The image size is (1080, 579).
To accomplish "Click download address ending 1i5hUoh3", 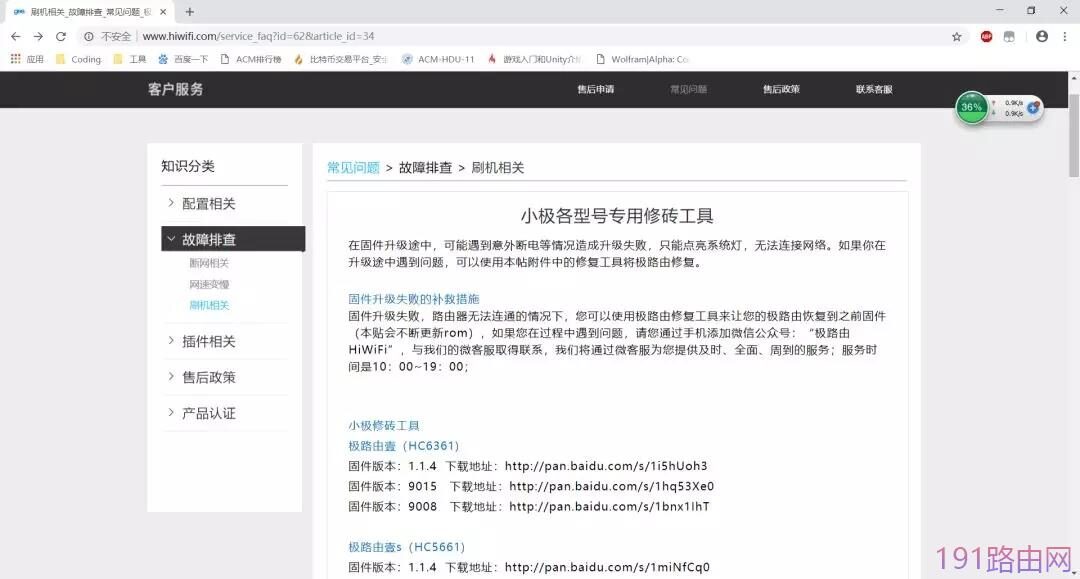I will 606,466.
